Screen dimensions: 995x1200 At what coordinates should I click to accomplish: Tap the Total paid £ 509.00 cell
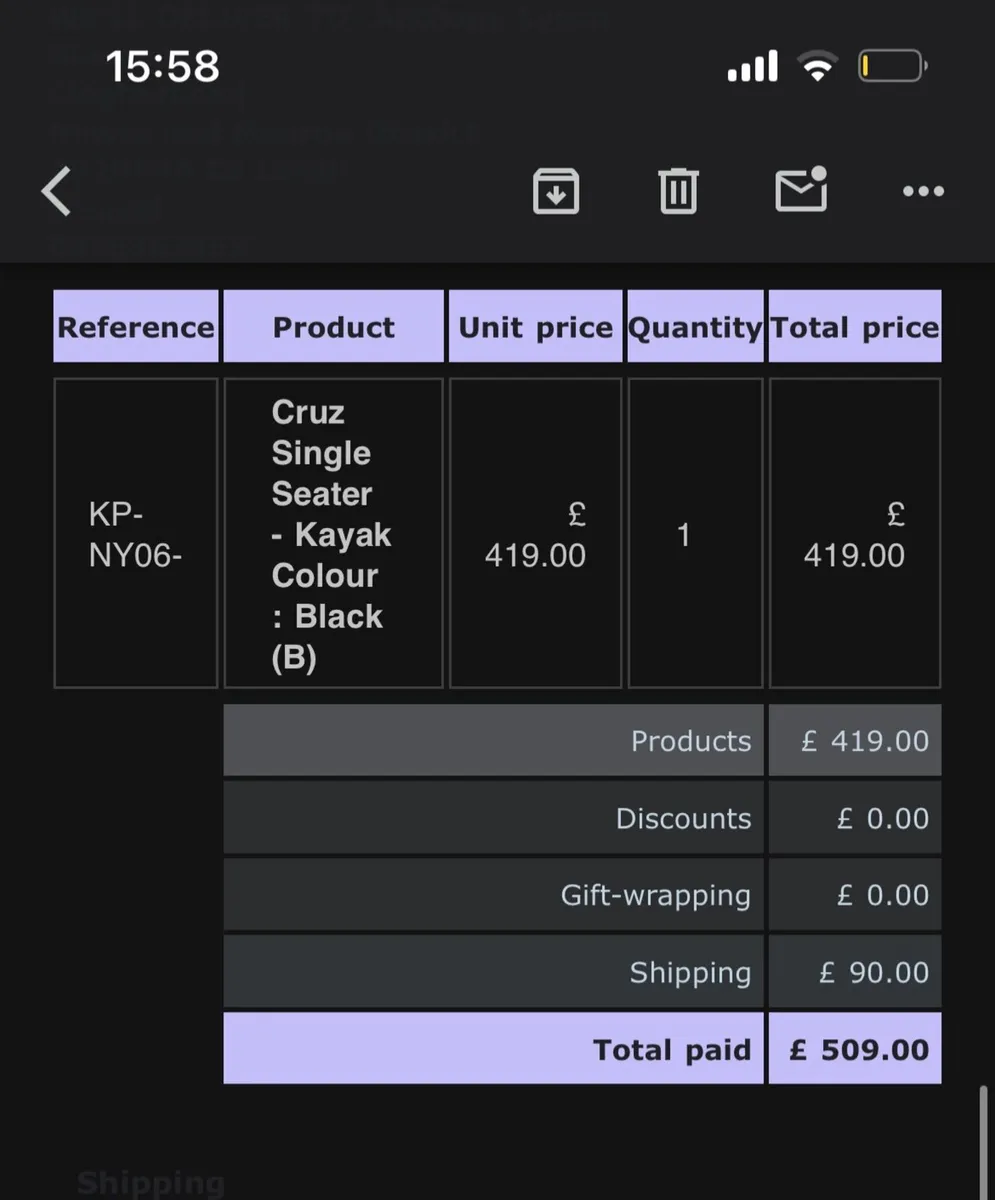click(x=855, y=1049)
